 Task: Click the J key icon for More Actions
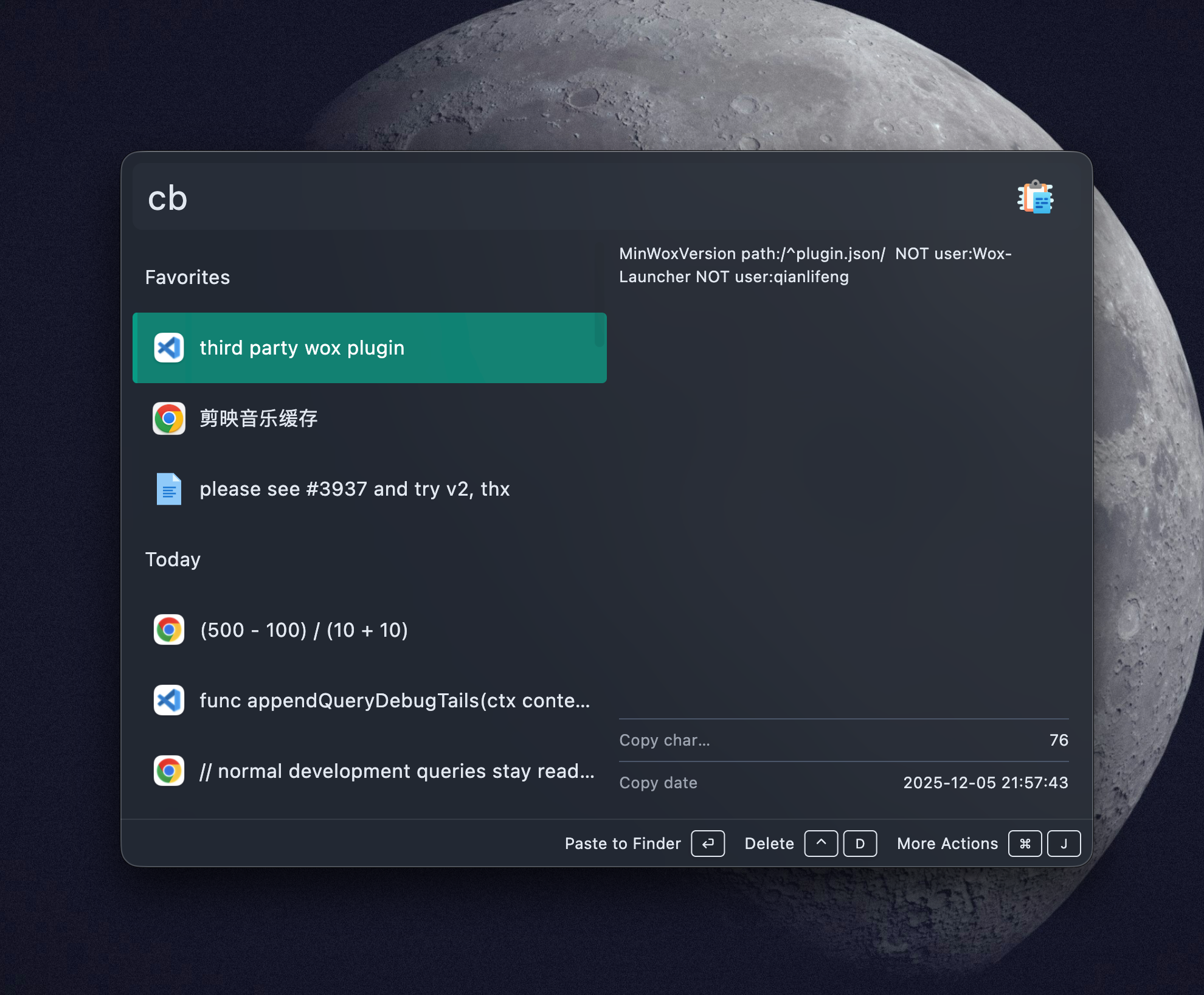click(x=1064, y=844)
